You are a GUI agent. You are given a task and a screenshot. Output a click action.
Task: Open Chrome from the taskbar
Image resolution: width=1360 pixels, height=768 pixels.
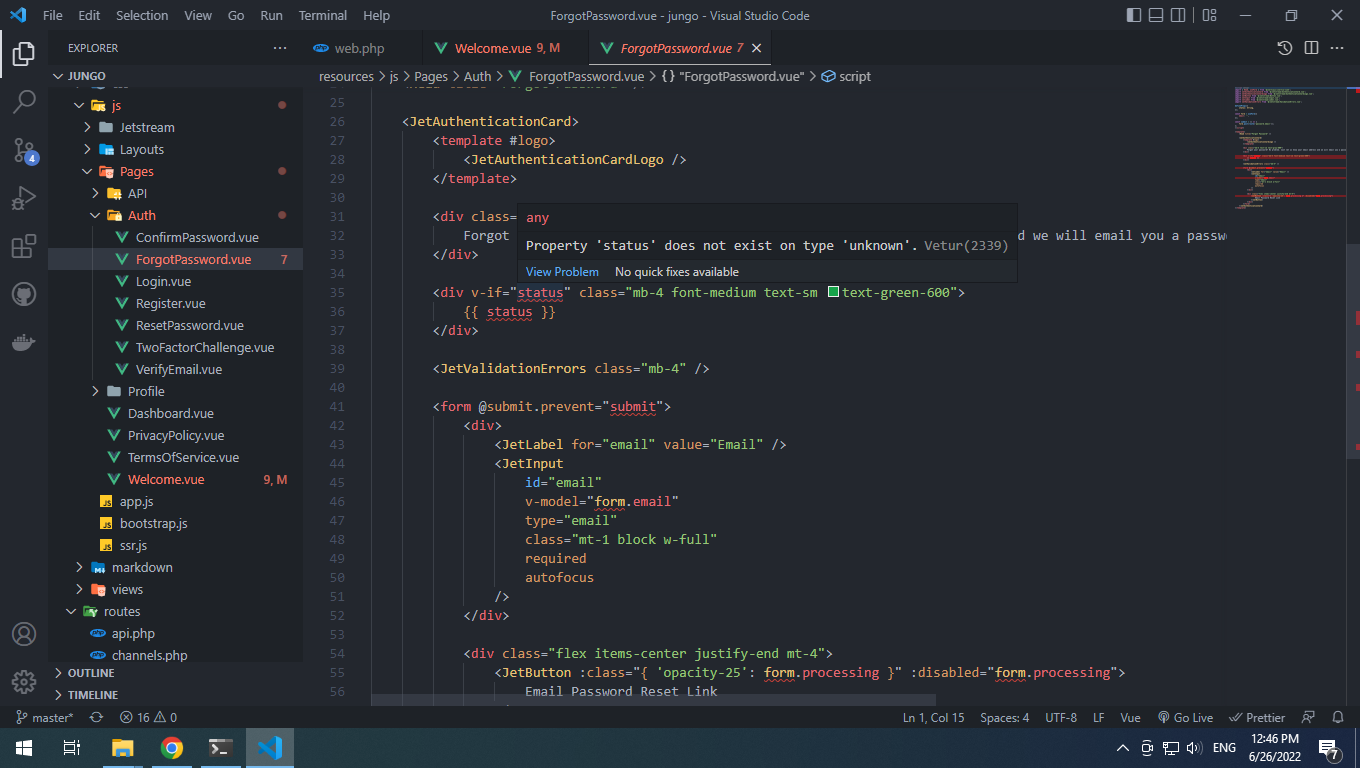point(172,747)
